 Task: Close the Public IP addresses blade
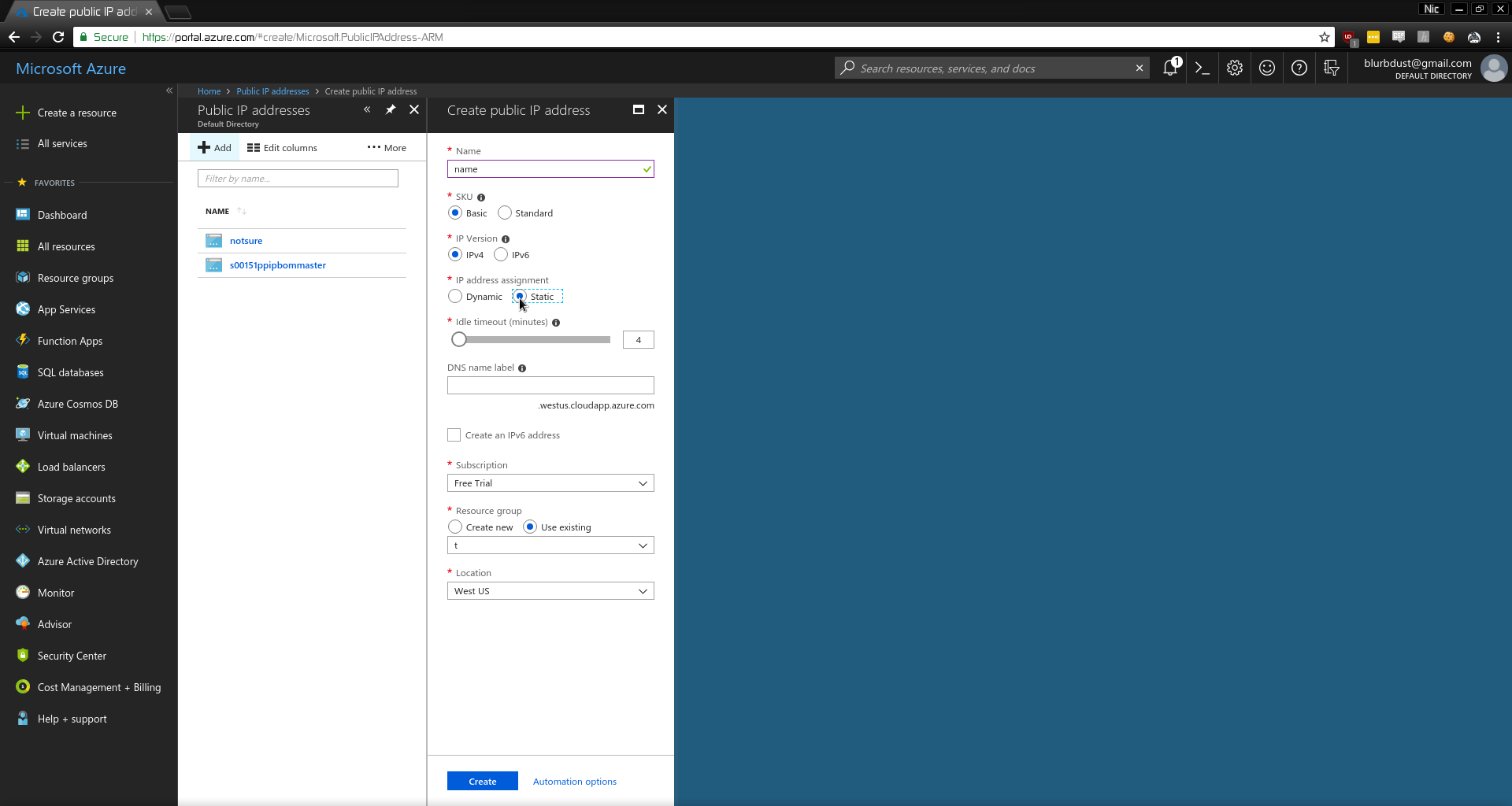click(x=414, y=109)
